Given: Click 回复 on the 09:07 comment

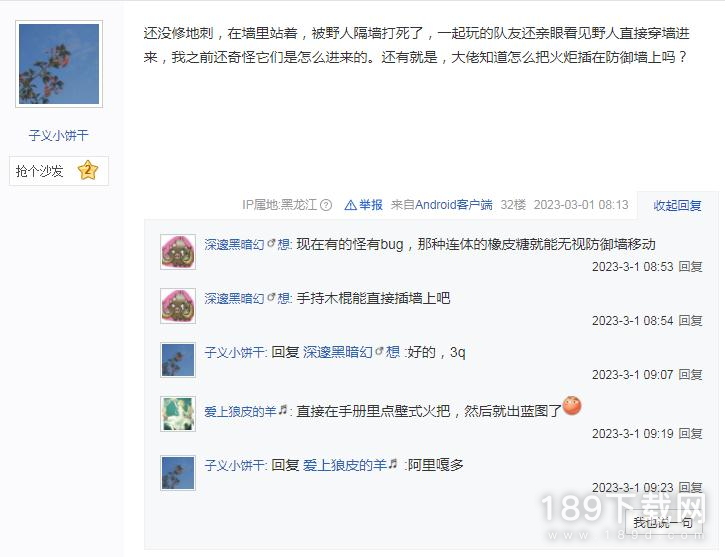Looking at the screenshot, I should [x=690, y=375].
